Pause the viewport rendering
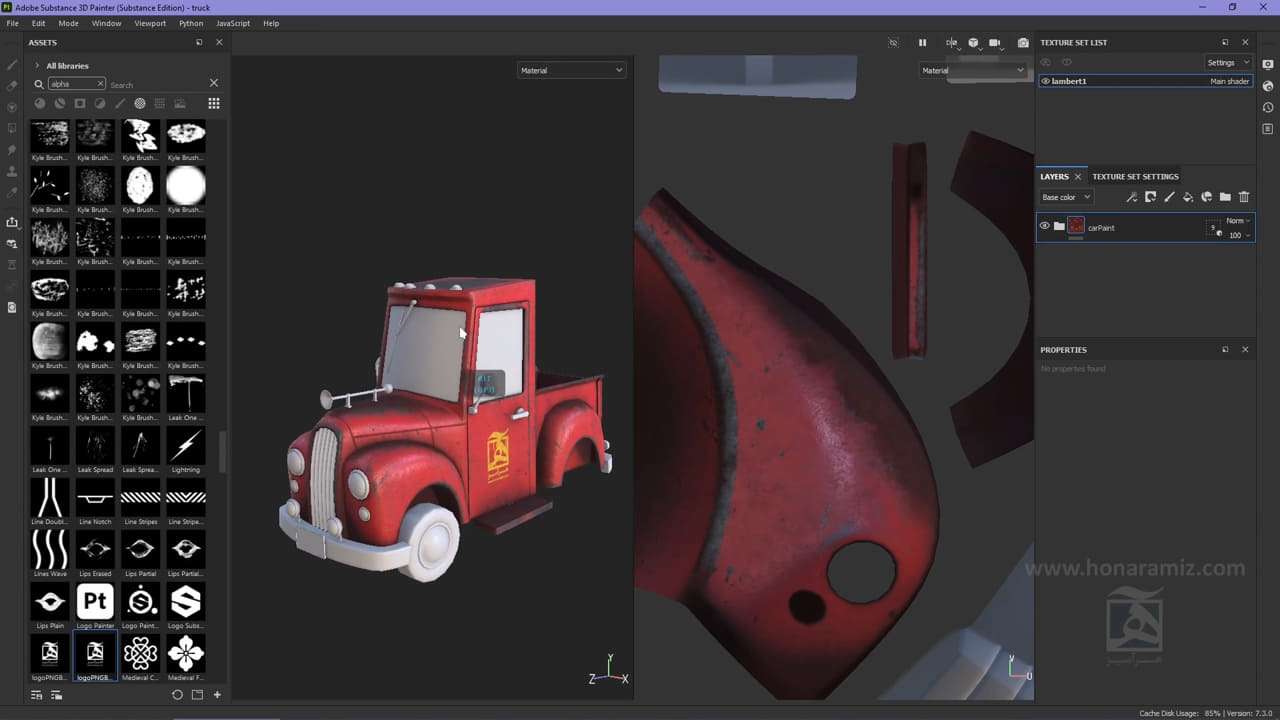Image resolution: width=1280 pixels, height=720 pixels. pos(922,43)
